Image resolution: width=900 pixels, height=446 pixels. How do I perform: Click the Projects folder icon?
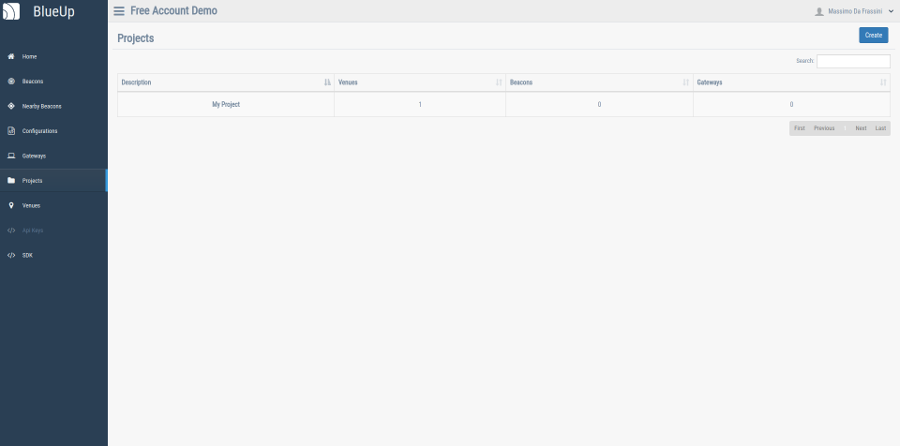(11, 180)
